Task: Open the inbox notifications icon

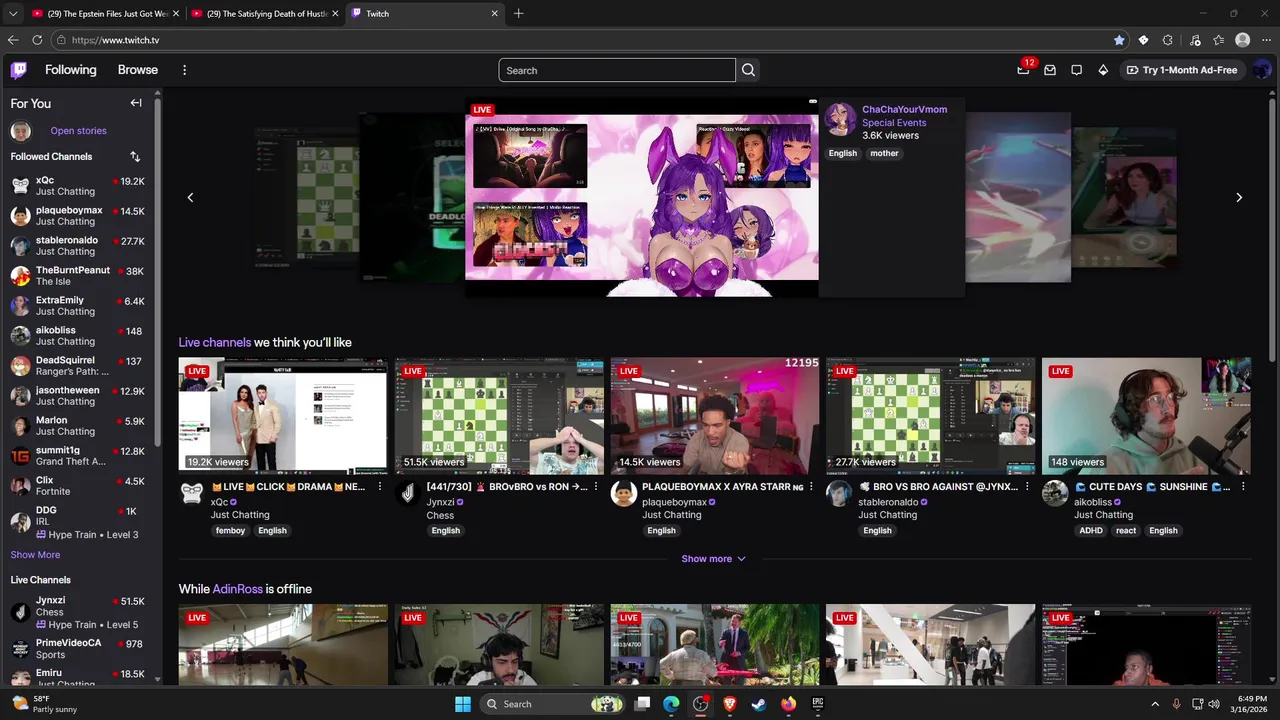Action: point(1050,70)
